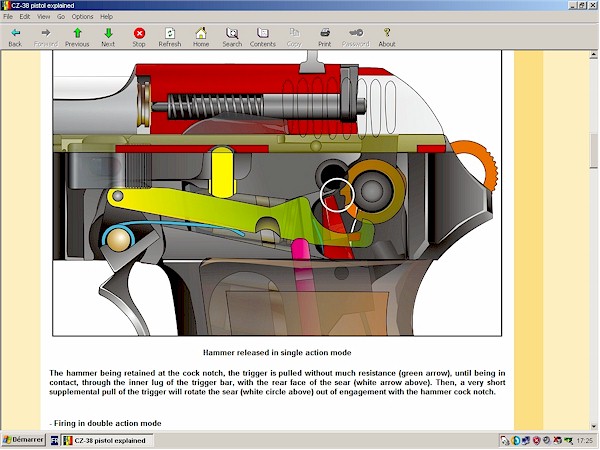Go back with the Back arrow
600x450 pixels.
(15, 37)
